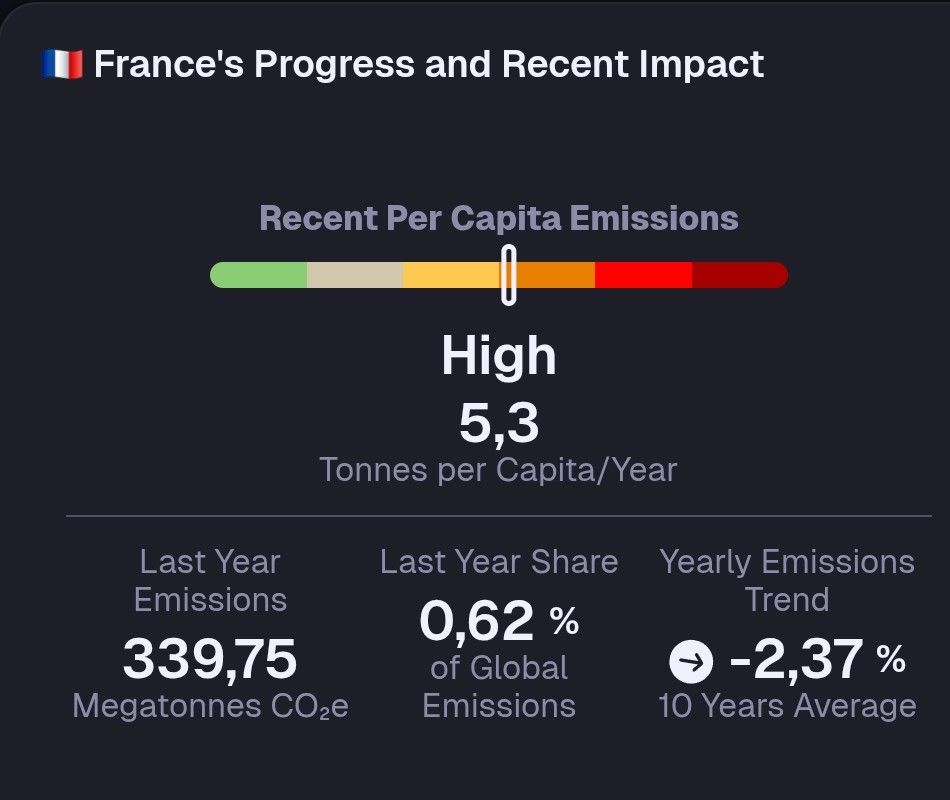This screenshot has width=950, height=800.
Task: Click the France flag icon
Action: (62, 64)
